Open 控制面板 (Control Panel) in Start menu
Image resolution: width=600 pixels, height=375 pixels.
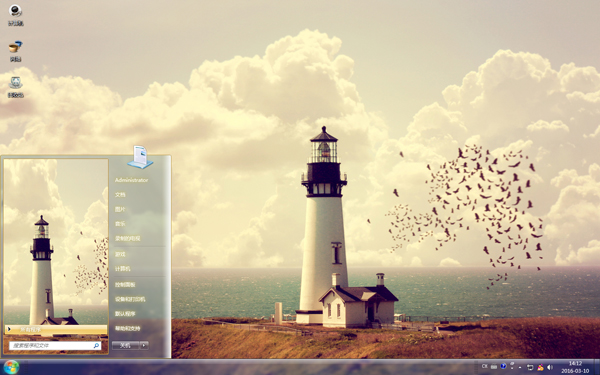point(125,285)
